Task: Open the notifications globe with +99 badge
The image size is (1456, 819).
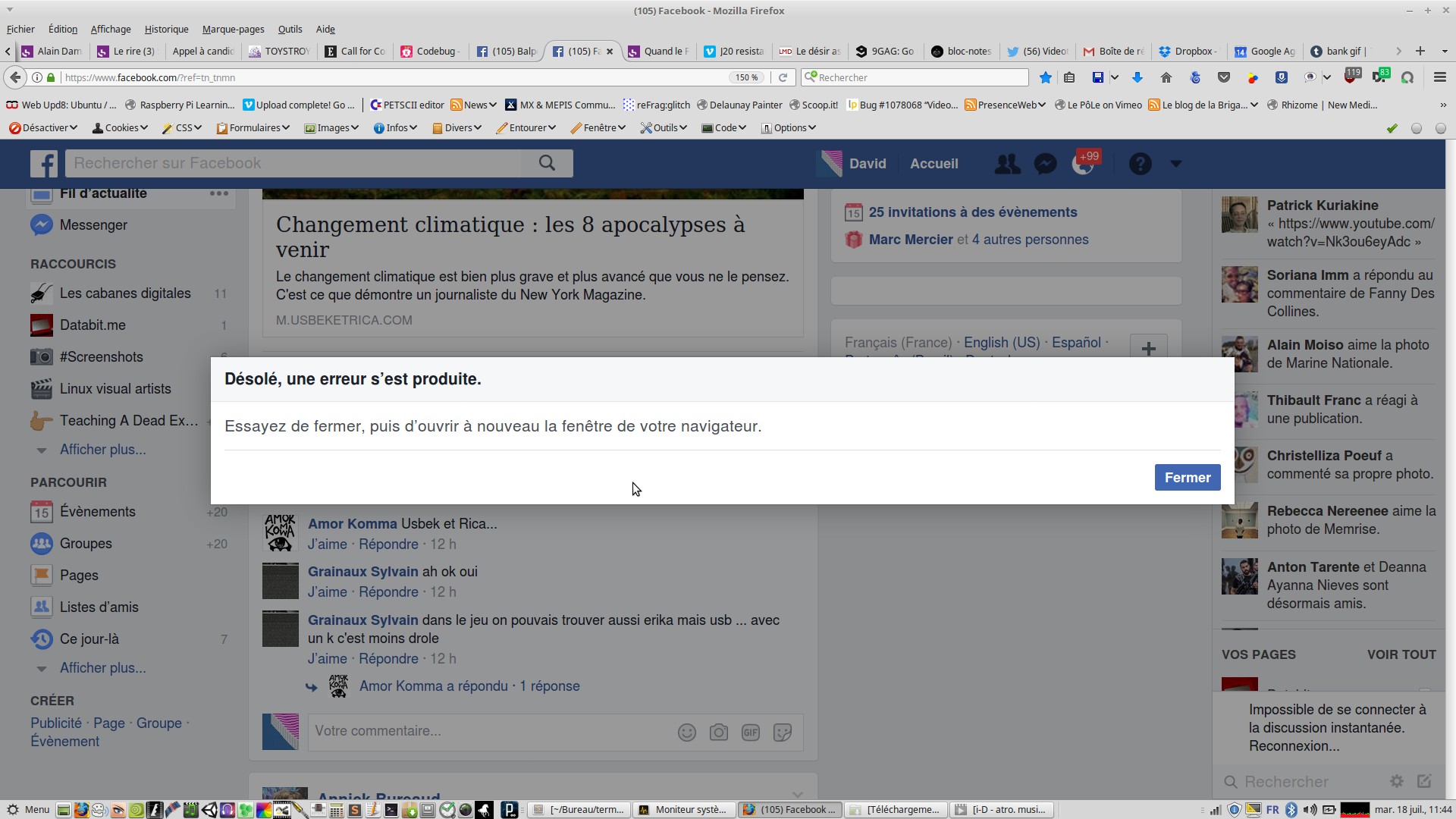Action: tap(1083, 164)
